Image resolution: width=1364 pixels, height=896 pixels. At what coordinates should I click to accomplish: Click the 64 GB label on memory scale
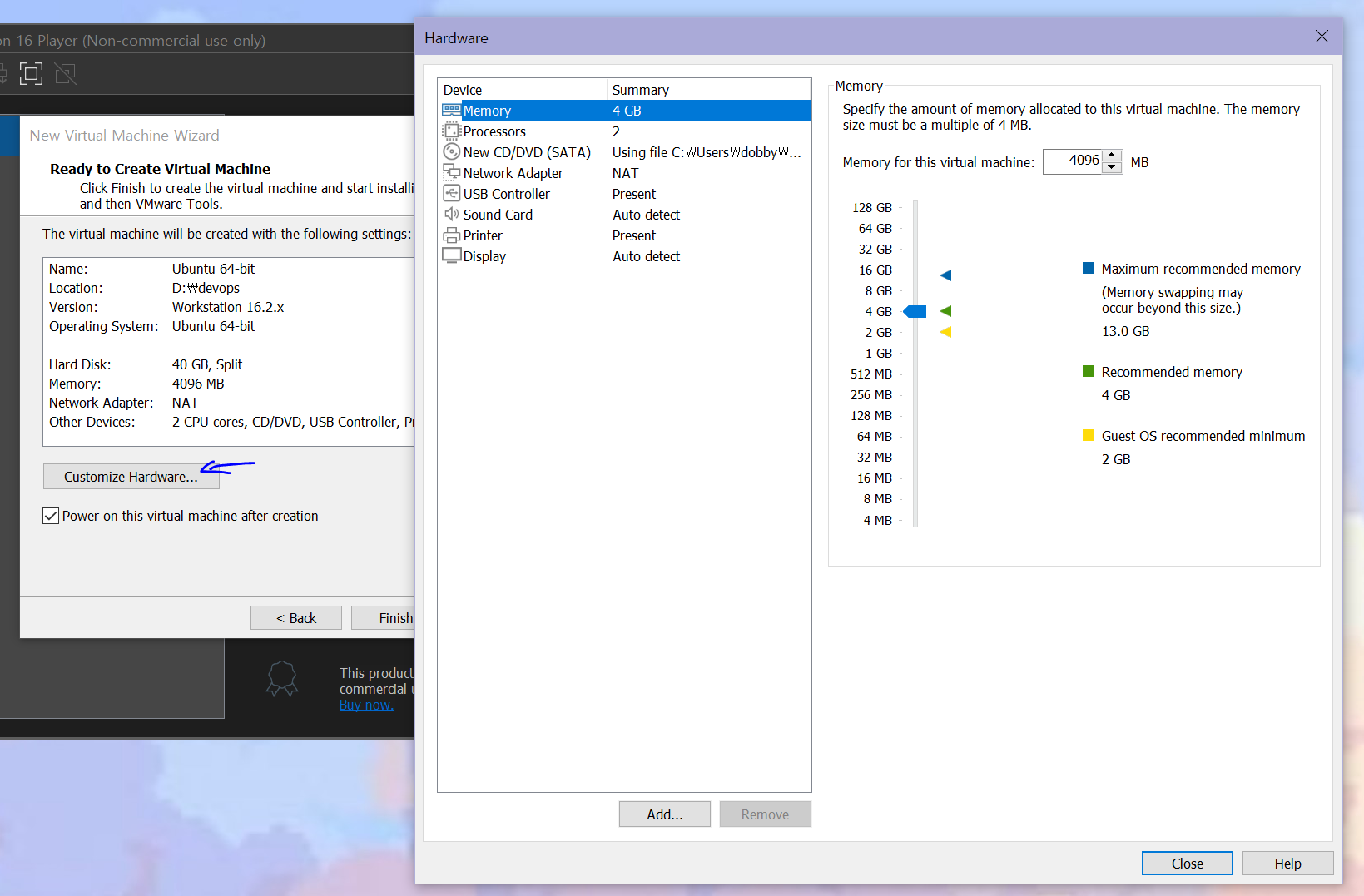tap(875, 228)
